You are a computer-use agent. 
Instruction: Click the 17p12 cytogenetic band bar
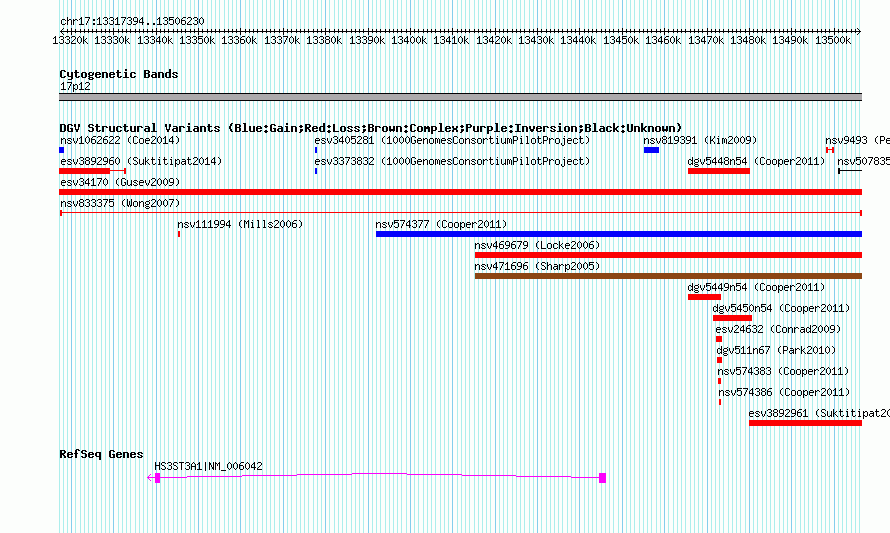click(x=460, y=97)
